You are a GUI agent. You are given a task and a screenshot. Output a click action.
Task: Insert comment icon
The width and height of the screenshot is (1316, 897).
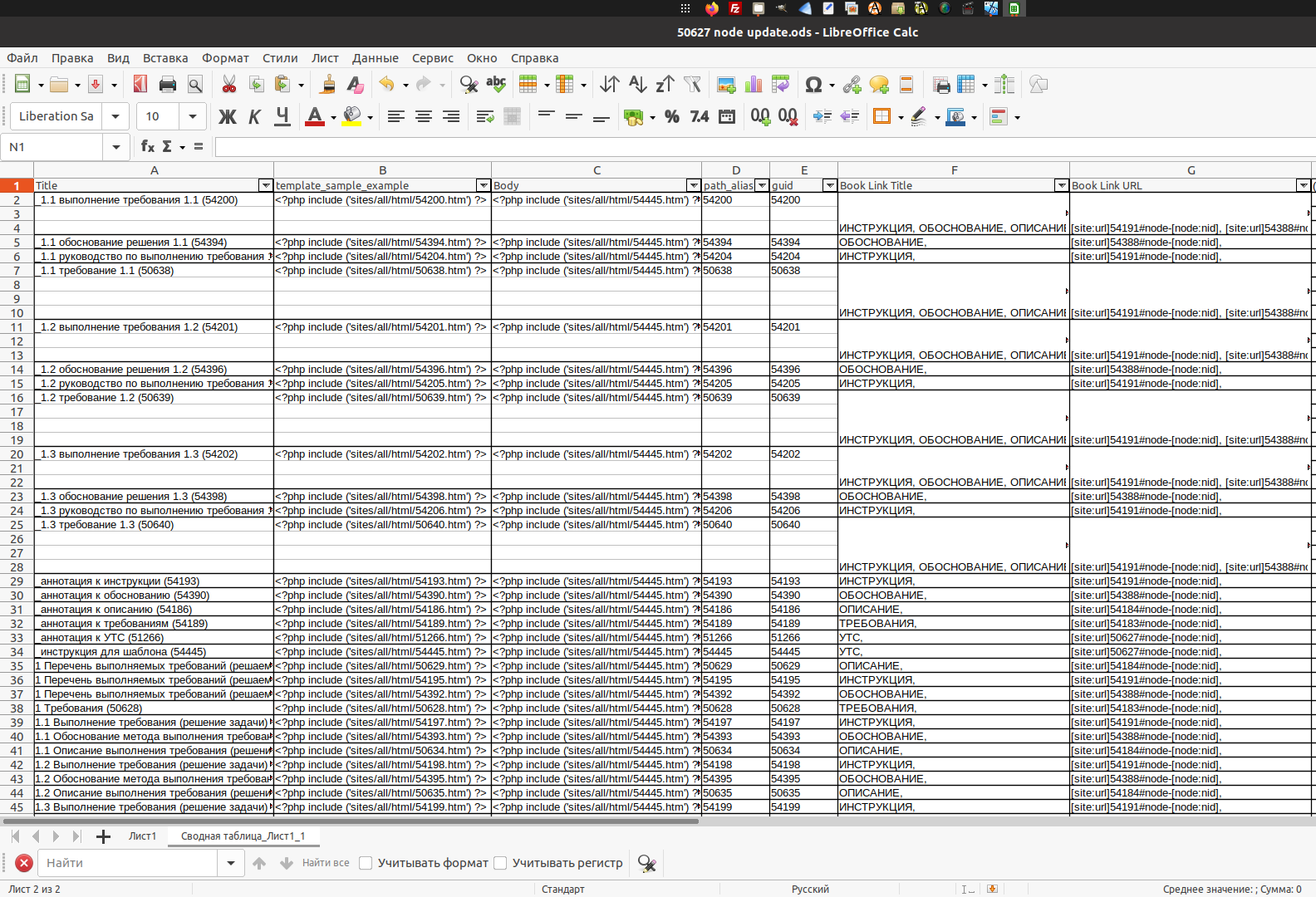(879, 85)
